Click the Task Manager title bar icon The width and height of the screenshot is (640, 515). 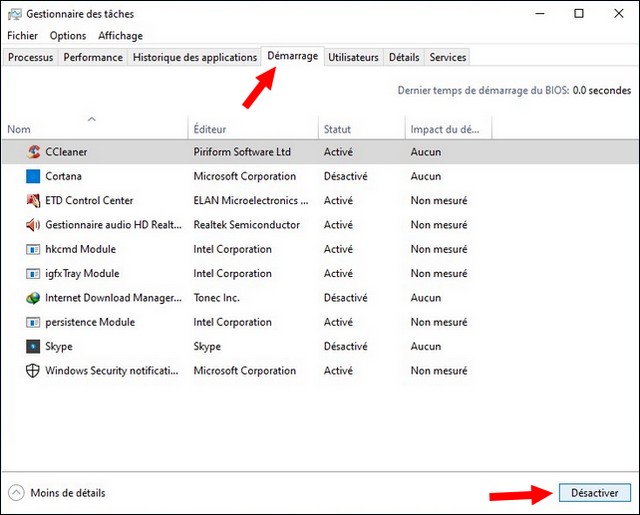[x=15, y=14]
